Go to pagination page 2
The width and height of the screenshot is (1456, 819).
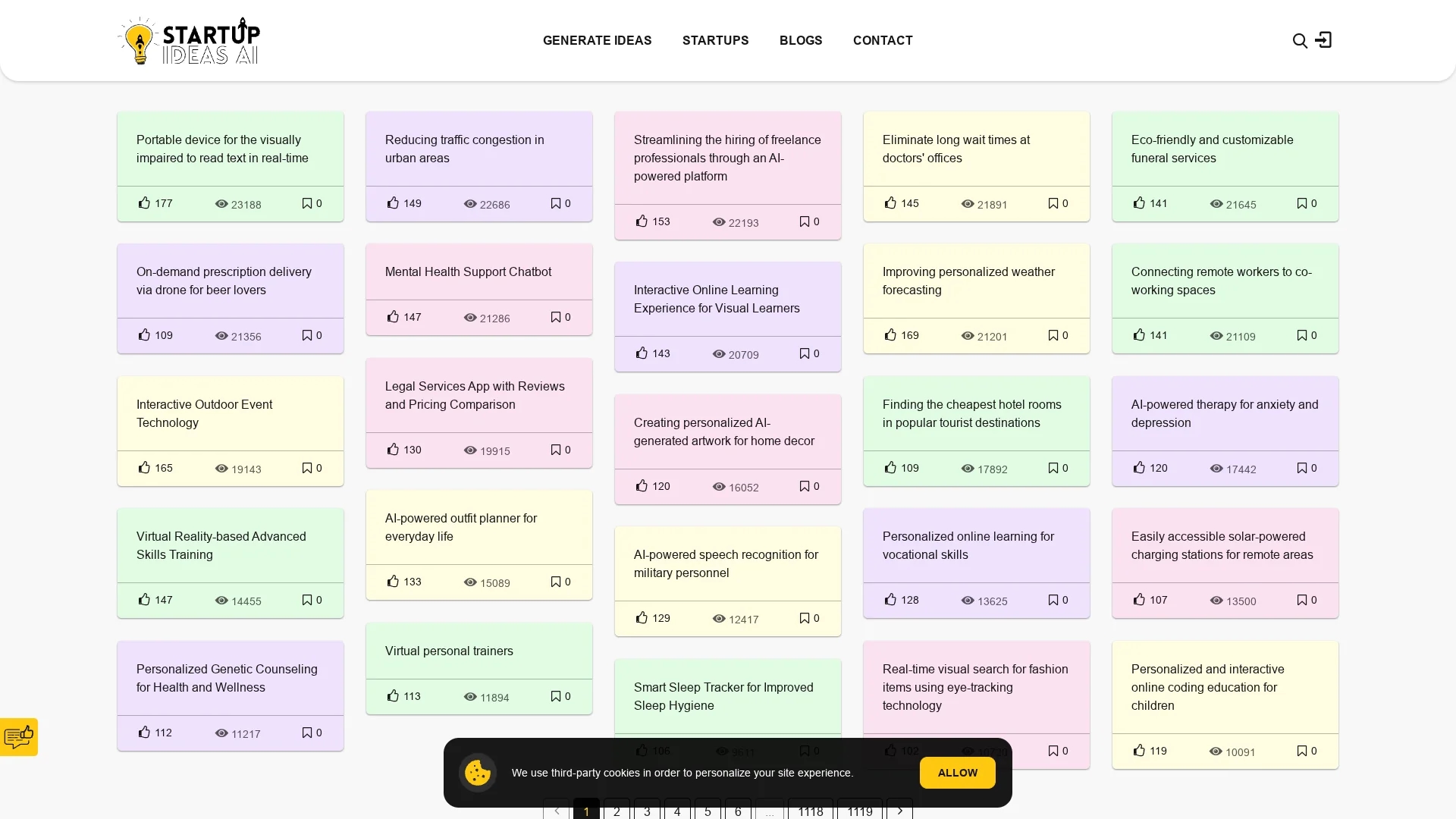[x=617, y=810]
